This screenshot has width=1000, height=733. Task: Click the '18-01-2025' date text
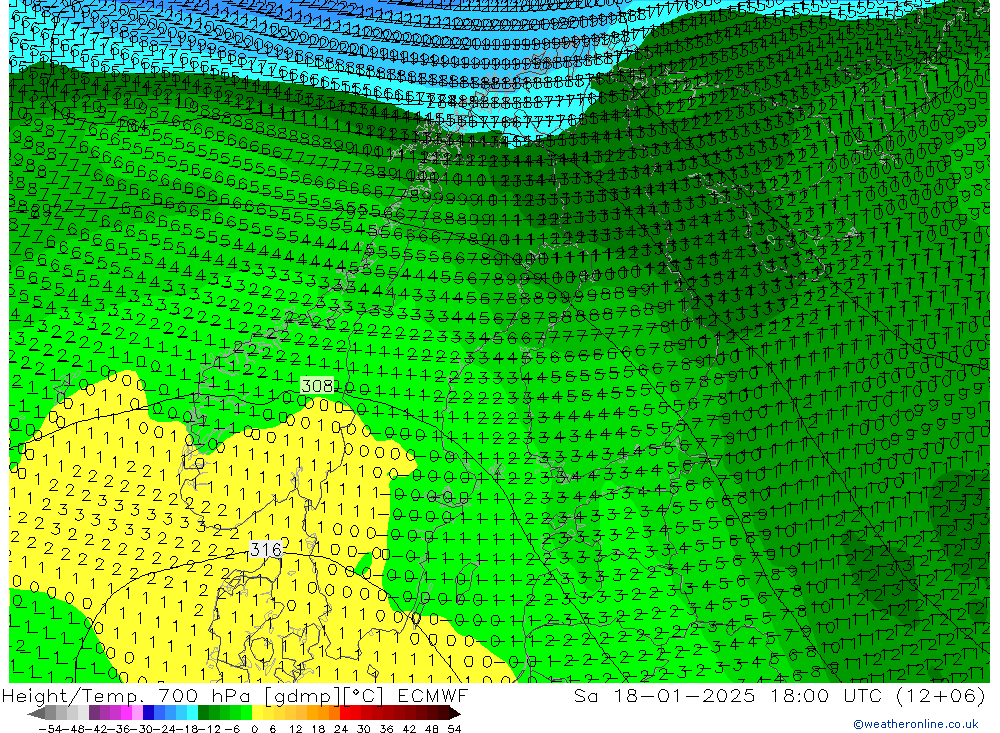(684, 696)
